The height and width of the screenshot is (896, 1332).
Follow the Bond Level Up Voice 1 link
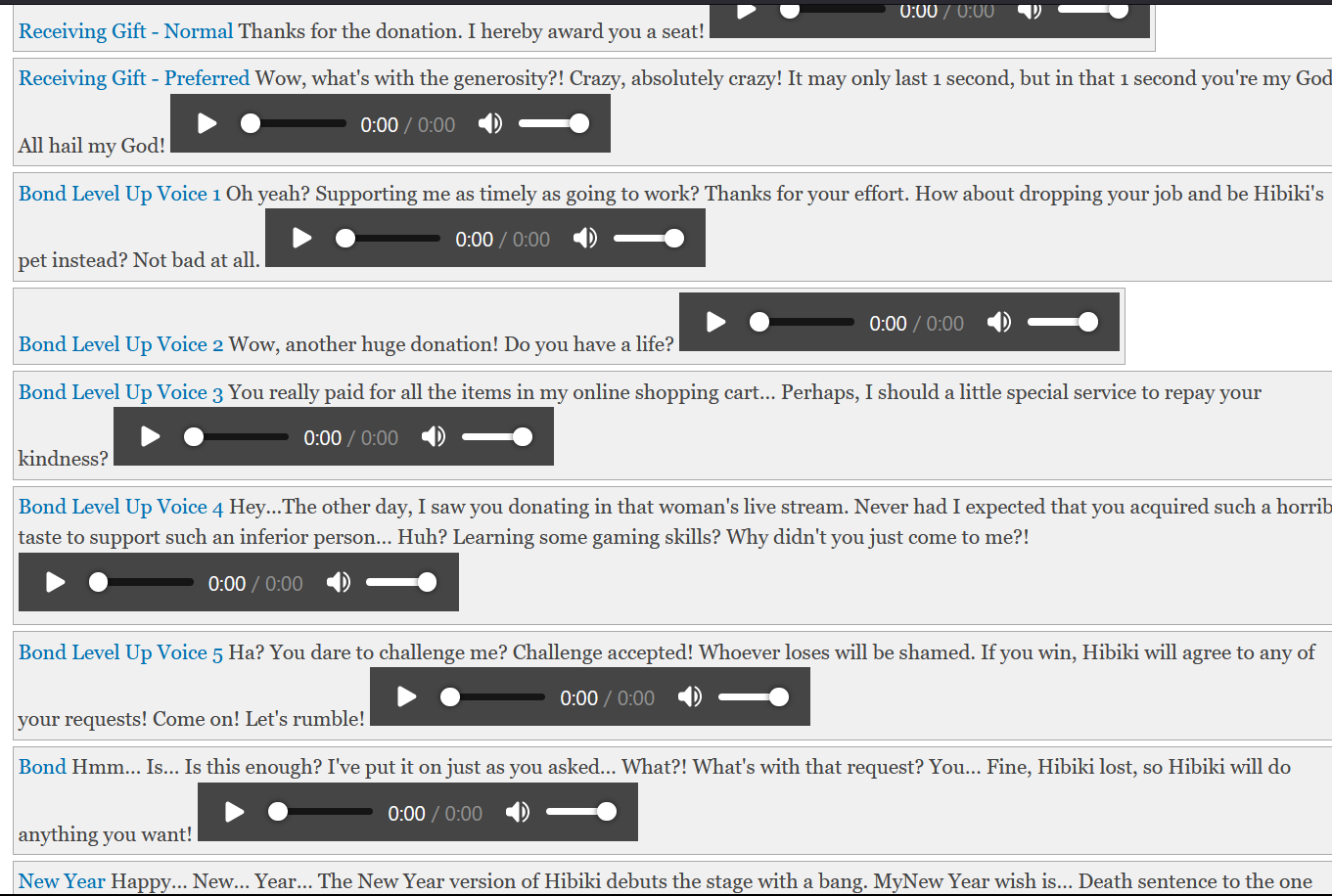[x=119, y=194]
